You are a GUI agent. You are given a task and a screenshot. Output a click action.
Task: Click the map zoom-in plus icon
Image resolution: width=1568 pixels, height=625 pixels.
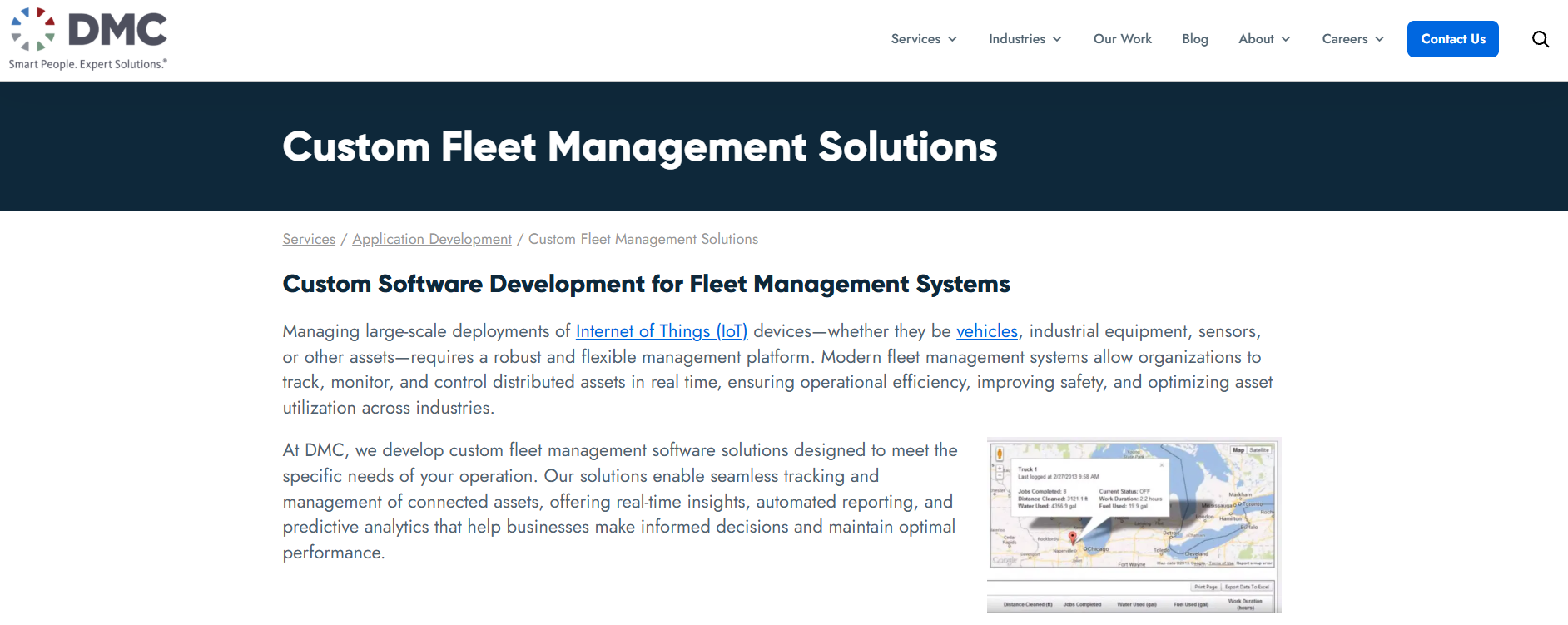pos(1000,469)
